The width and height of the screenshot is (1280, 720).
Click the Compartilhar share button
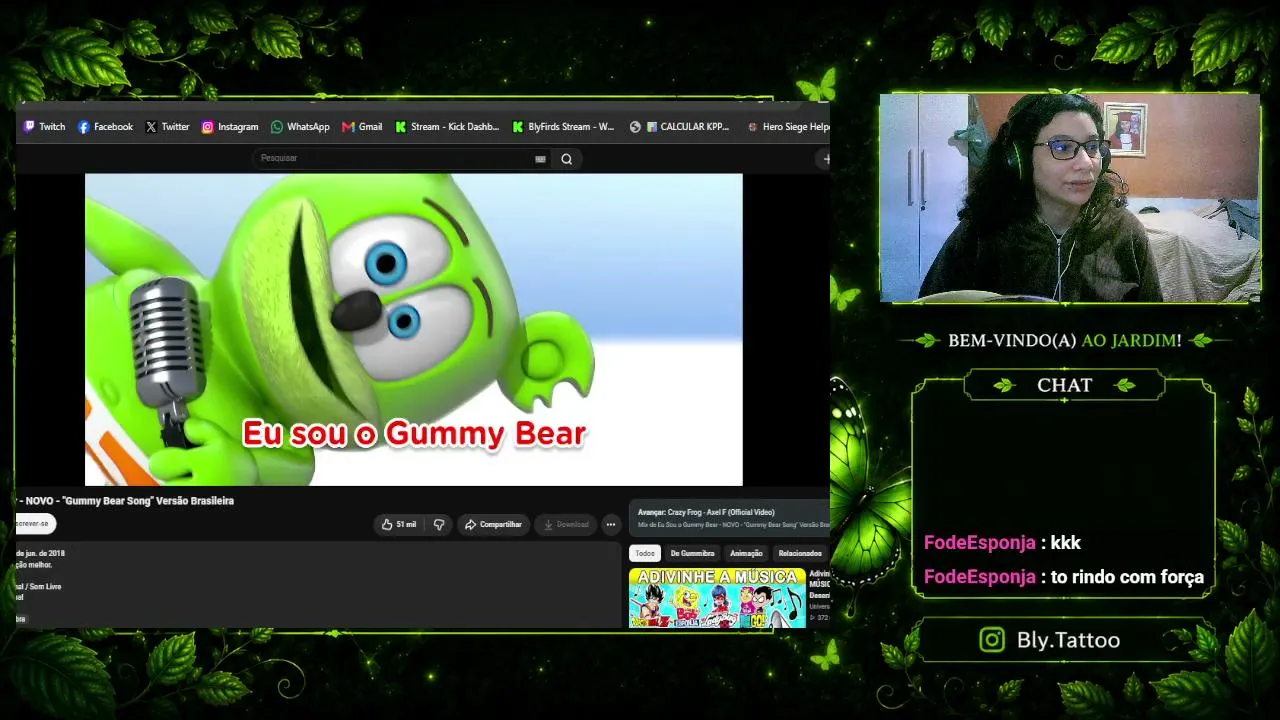[493, 525]
